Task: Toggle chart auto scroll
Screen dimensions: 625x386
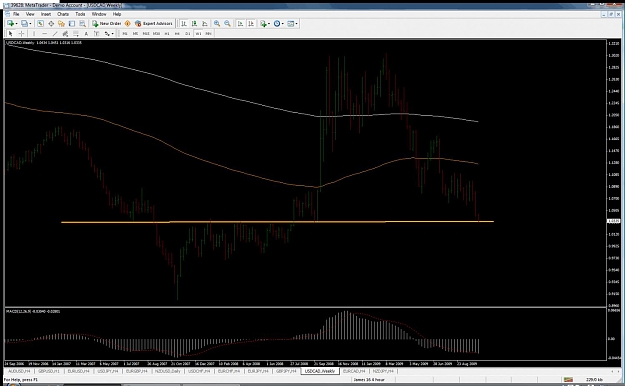Action: (240, 24)
